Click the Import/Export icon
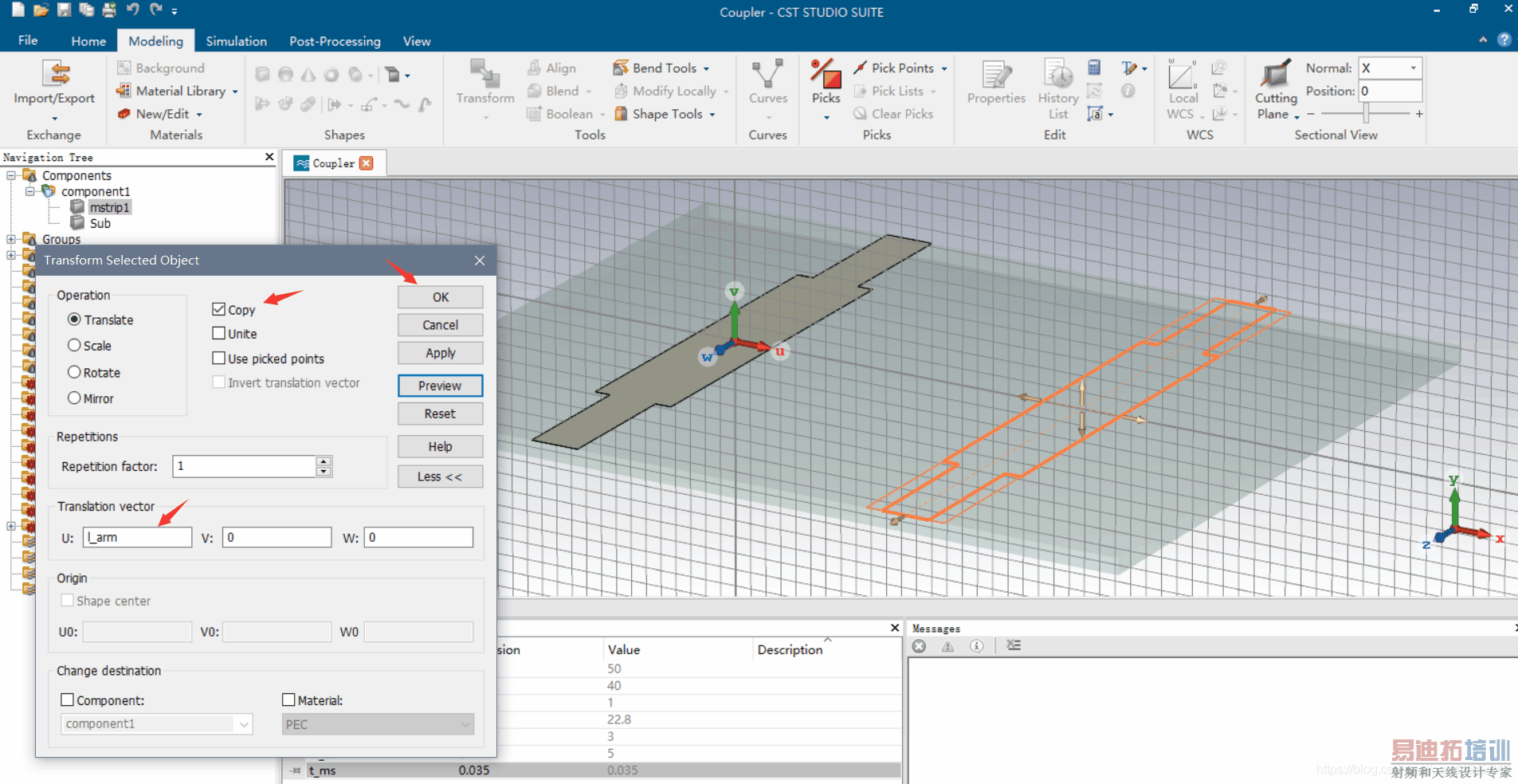The image size is (1518, 784). (x=54, y=74)
